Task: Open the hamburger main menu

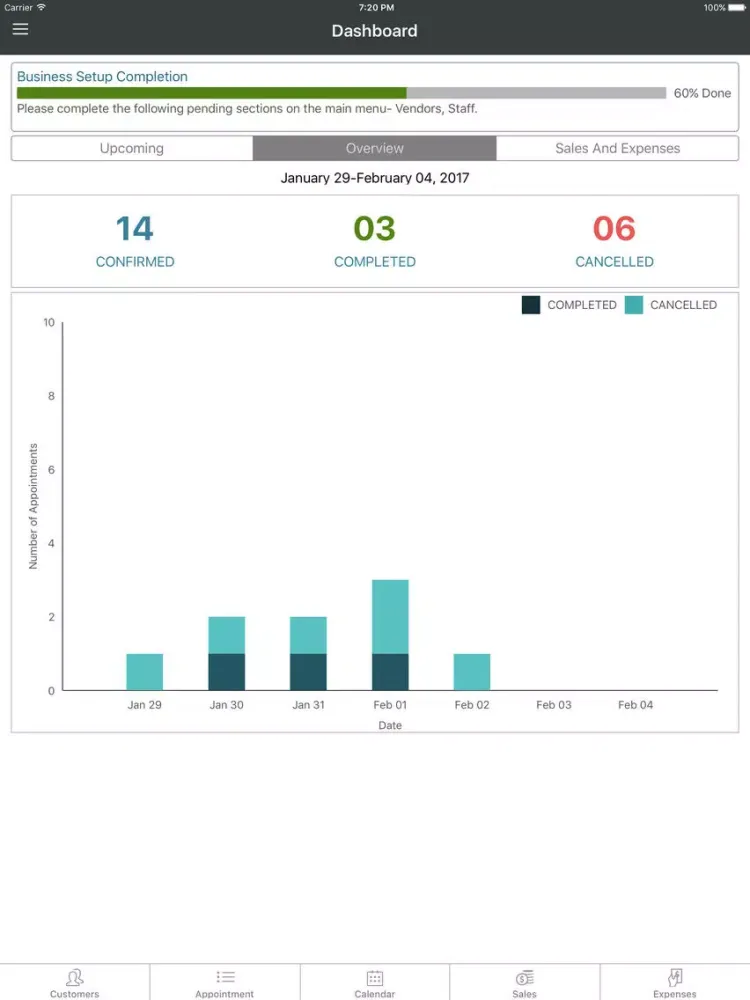Action: click(20, 29)
